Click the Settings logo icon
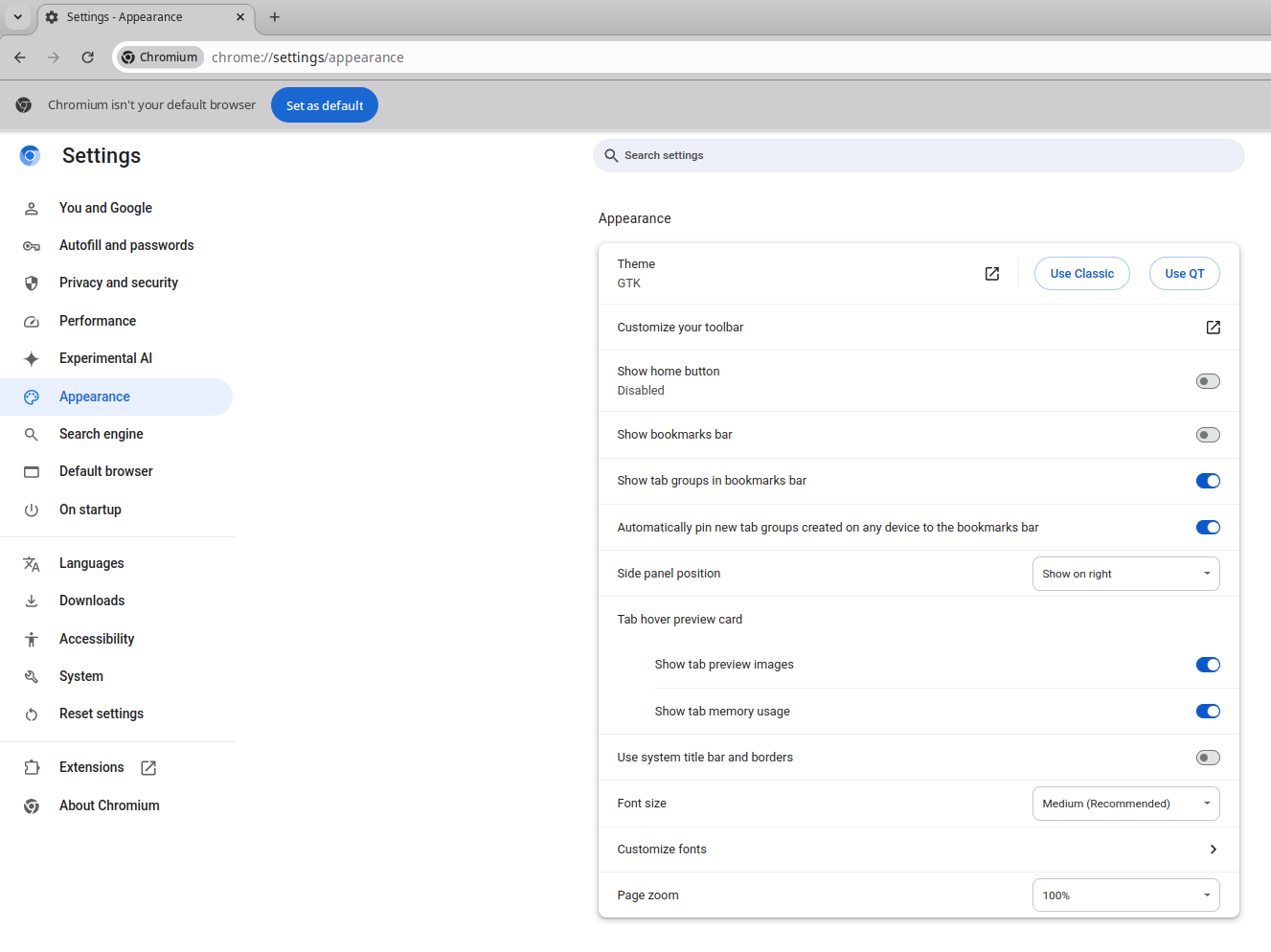Screen dimensions: 1271x952 point(31,155)
